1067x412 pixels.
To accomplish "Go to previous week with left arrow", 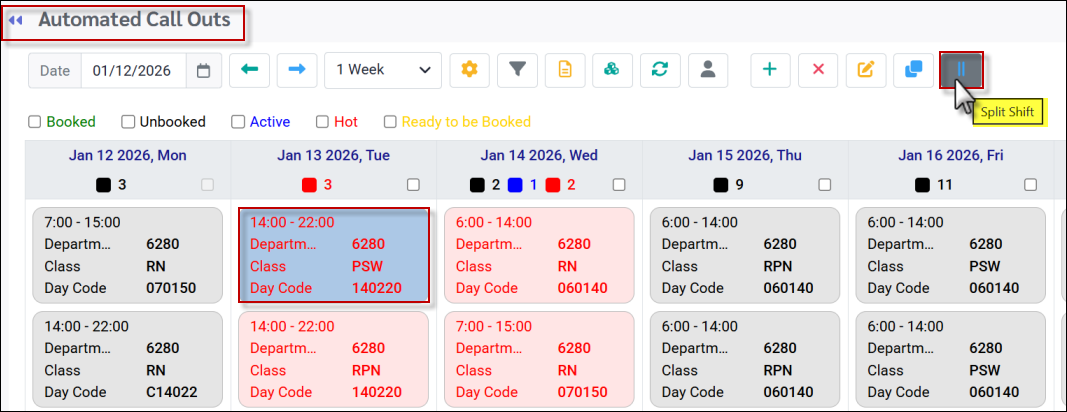I will [249, 70].
